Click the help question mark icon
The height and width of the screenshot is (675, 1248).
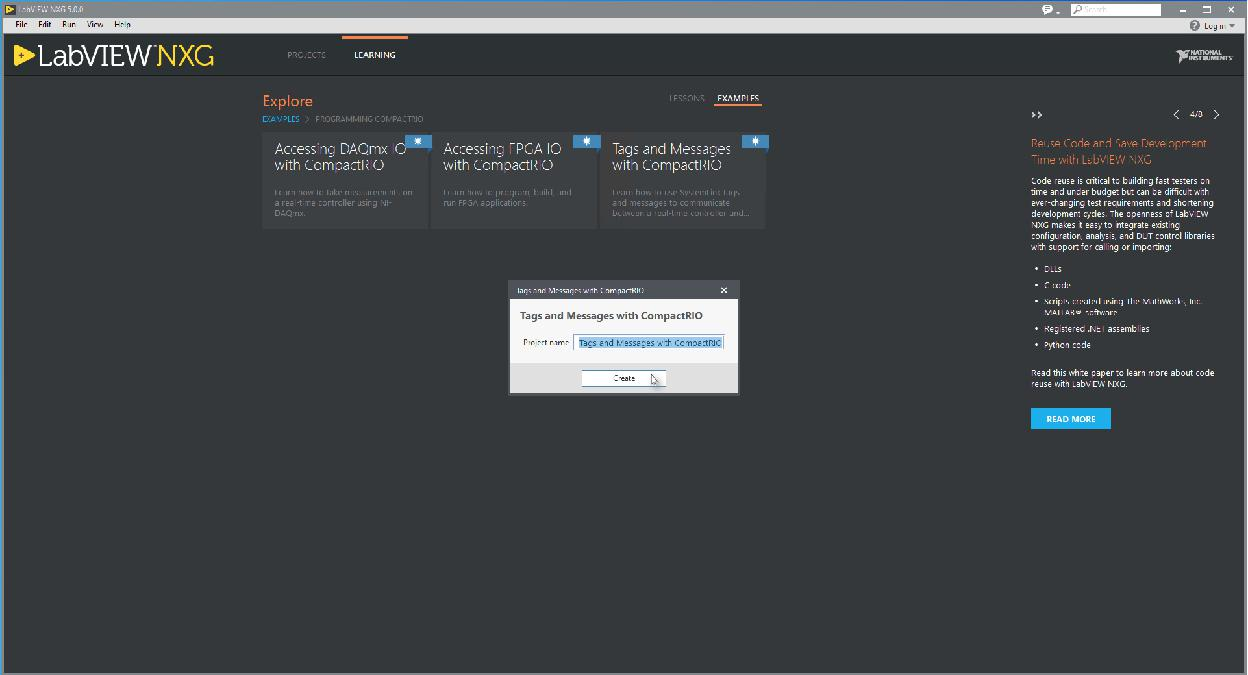[x=1194, y=25]
